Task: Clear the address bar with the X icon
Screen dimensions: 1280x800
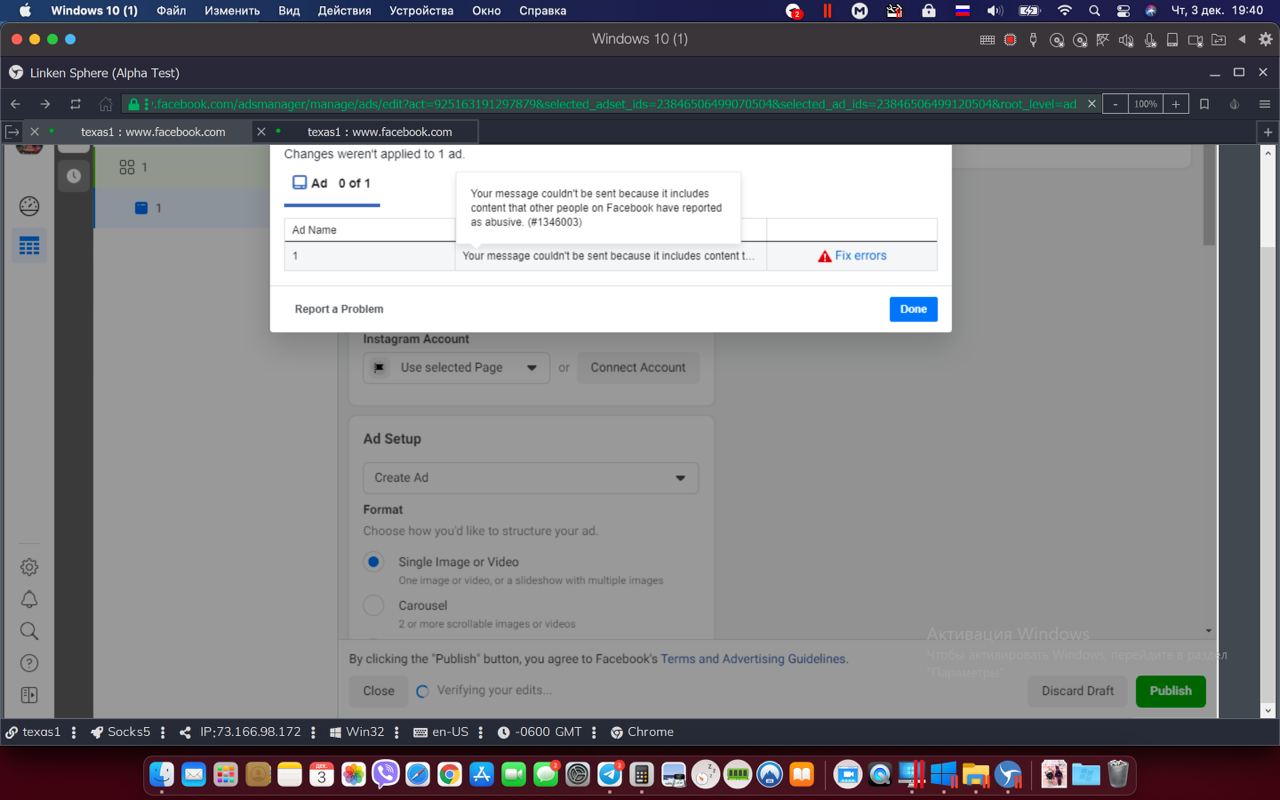Action: pos(1091,104)
